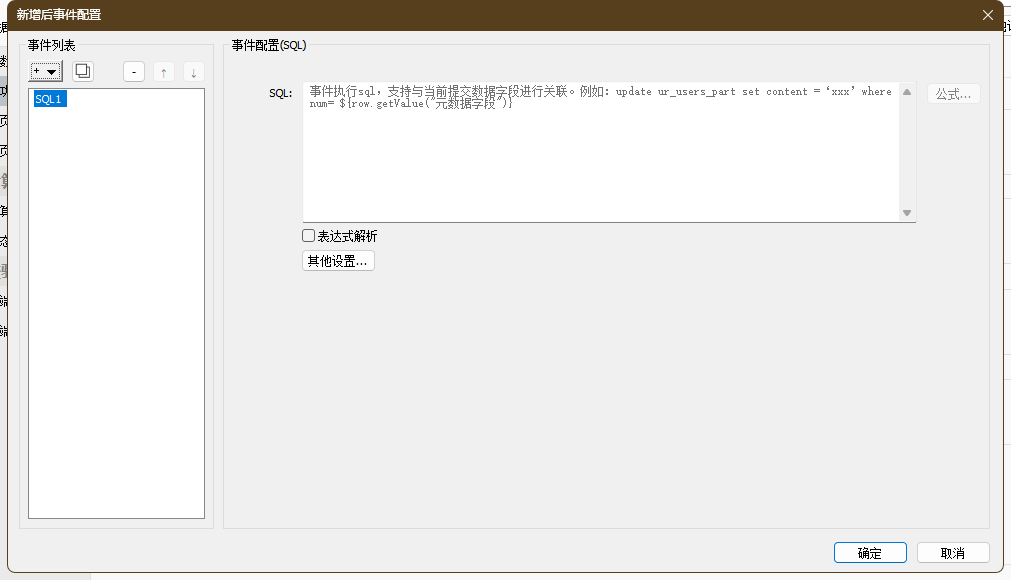The image size is (1011, 580).
Task: Click the SQL box scroll-down arrow
Action: pos(907,213)
